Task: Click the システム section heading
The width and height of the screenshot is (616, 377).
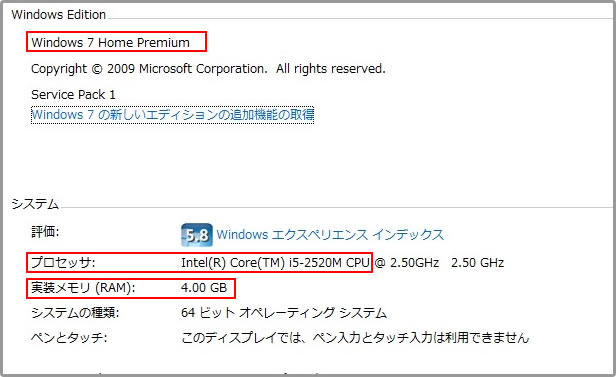Action: pos(35,204)
